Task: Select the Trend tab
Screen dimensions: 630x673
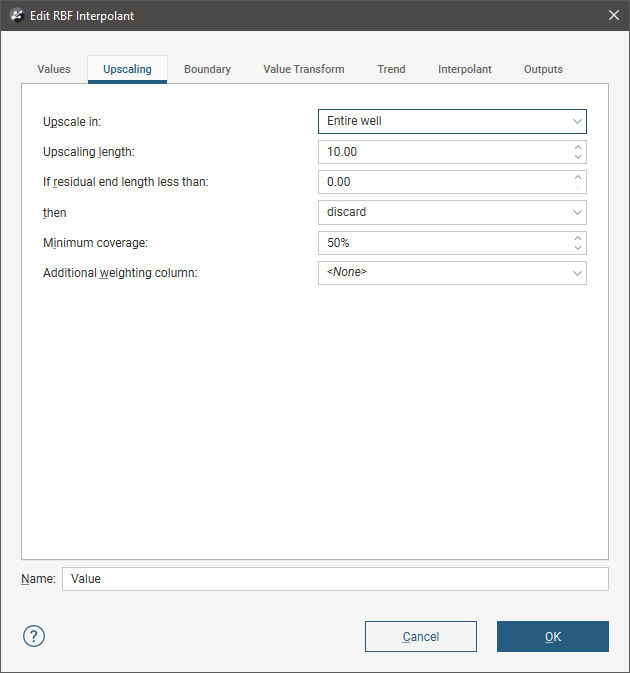Action: pyautogui.click(x=391, y=69)
